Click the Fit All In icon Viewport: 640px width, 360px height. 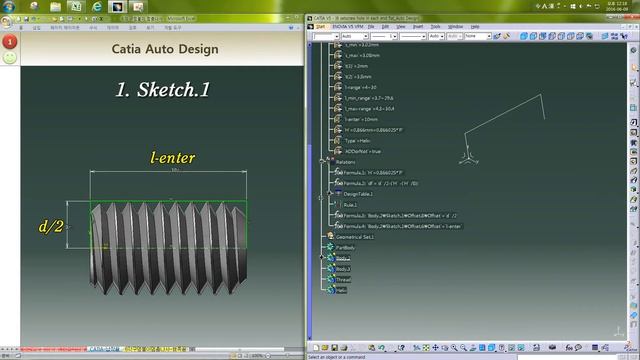(x=426, y=348)
